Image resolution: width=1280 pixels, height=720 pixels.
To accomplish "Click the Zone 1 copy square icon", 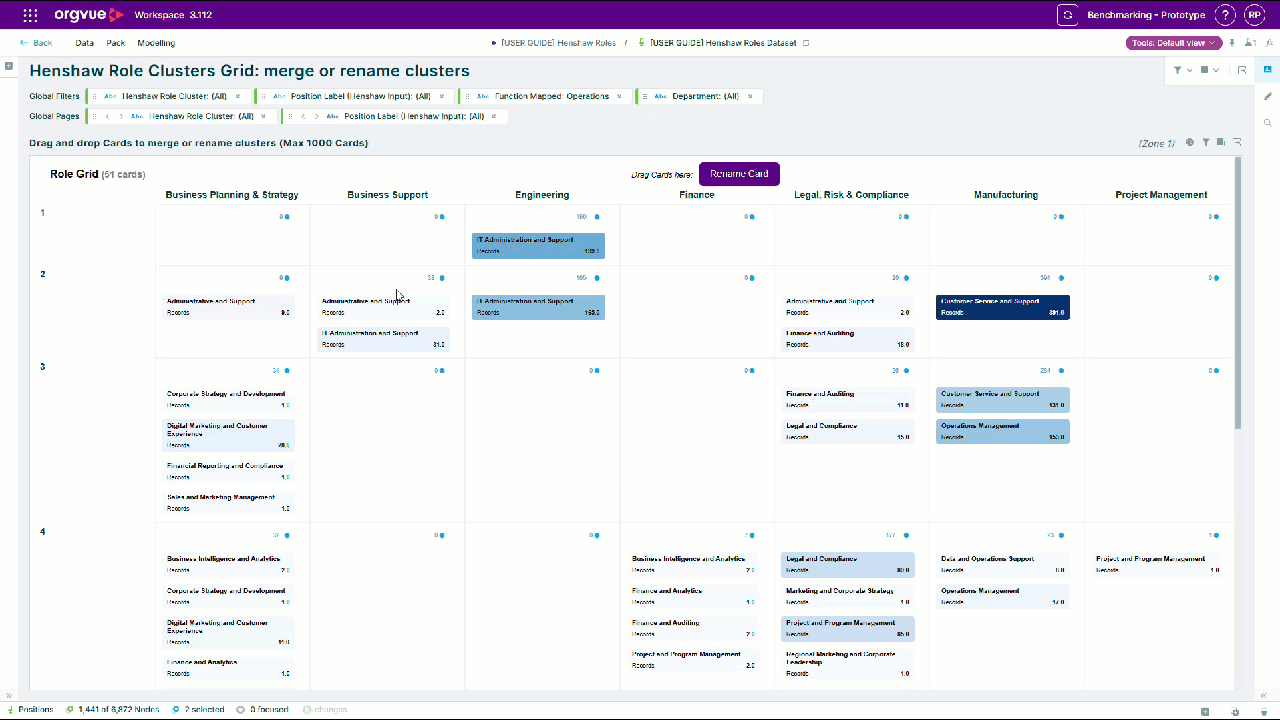I will (x=1221, y=143).
